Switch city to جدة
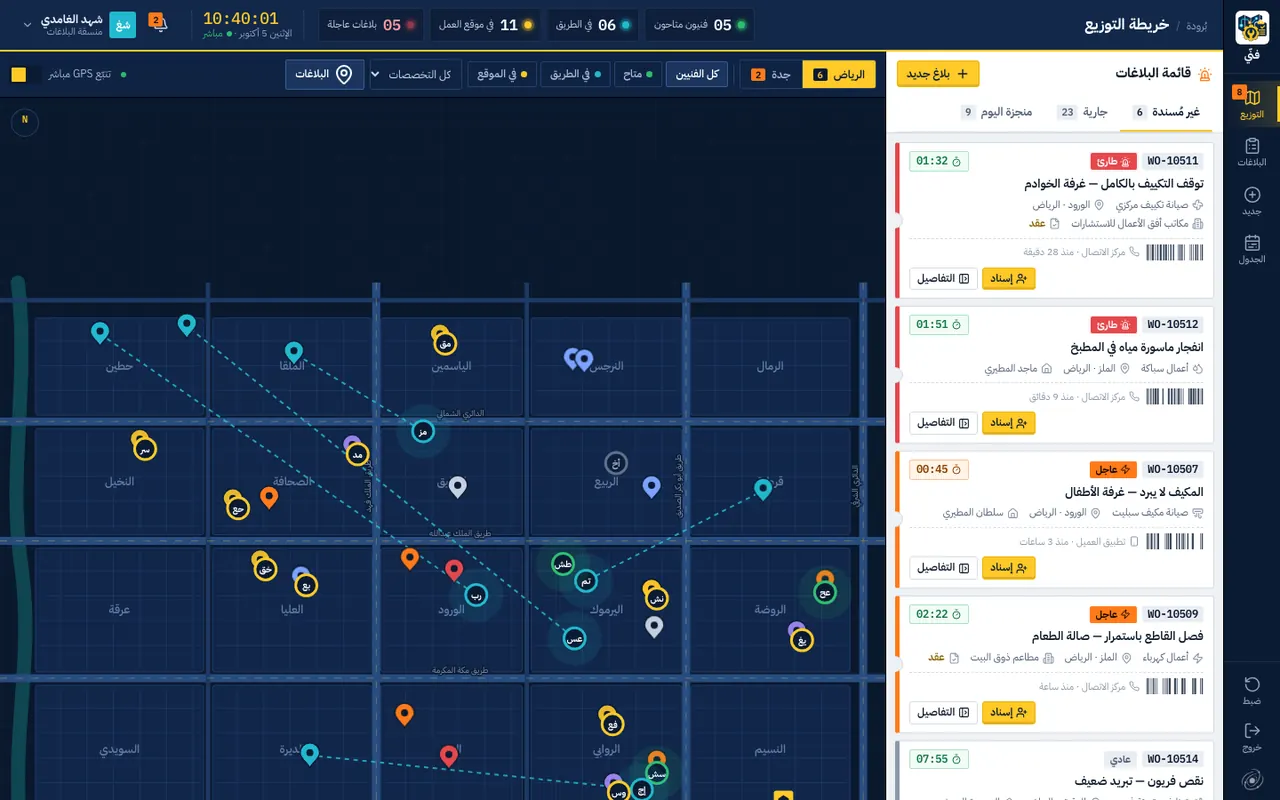 pos(770,74)
